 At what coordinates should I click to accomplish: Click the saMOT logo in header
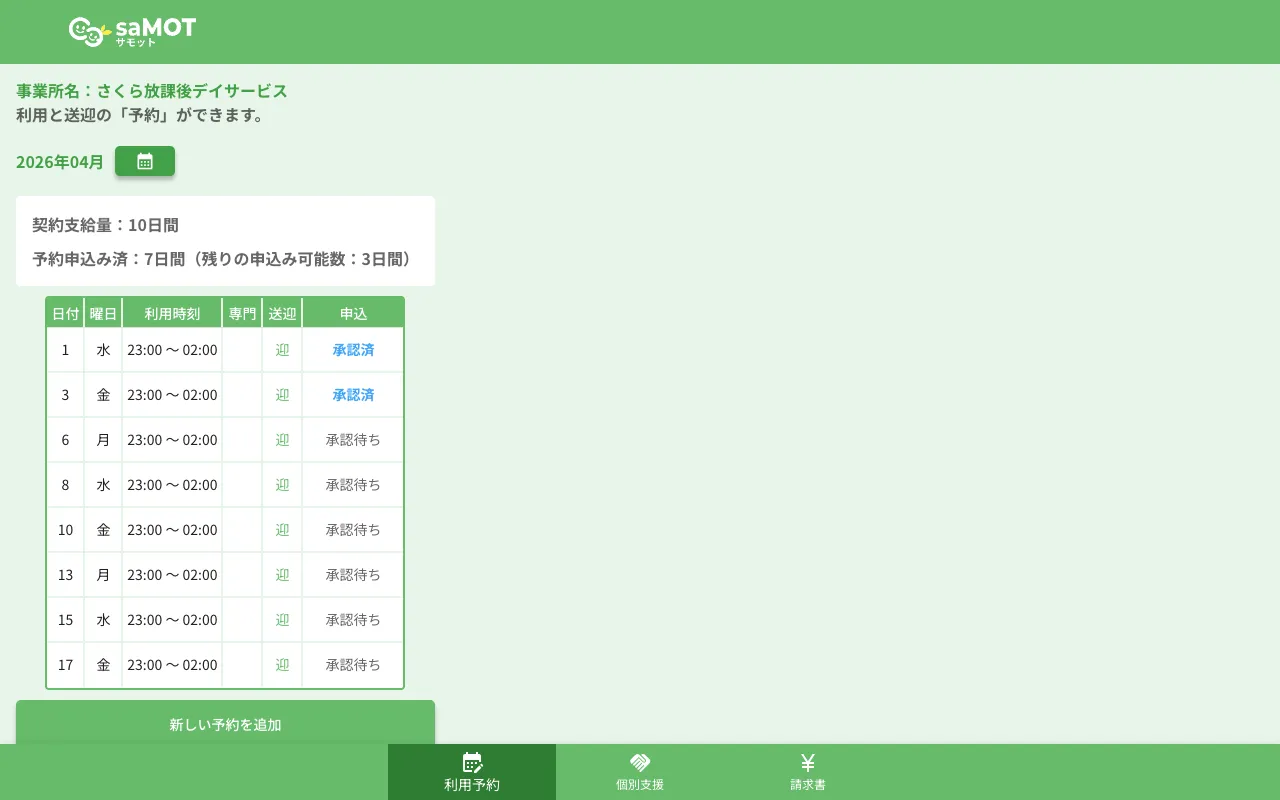click(132, 31)
